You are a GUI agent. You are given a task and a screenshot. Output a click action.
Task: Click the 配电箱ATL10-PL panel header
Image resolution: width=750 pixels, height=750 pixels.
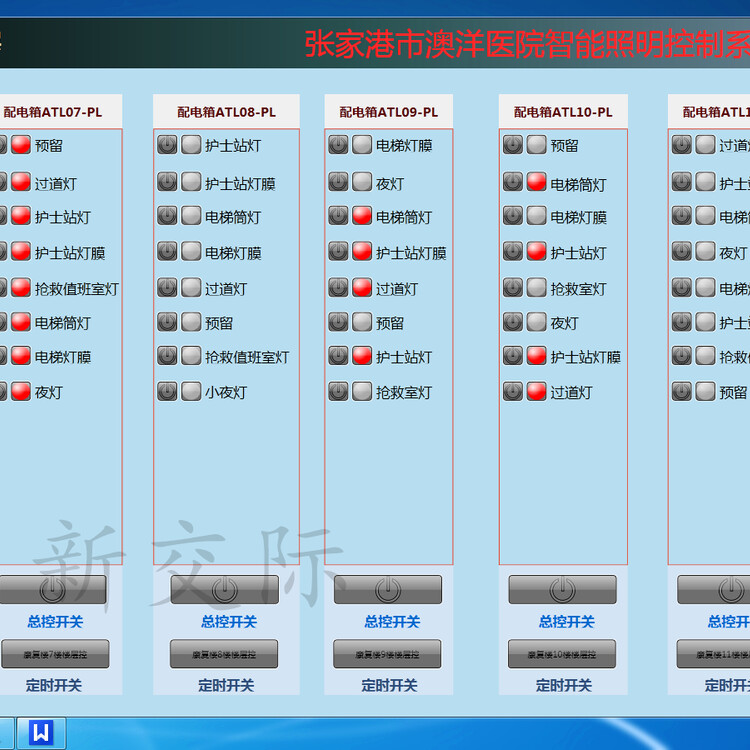click(x=563, y=112)
